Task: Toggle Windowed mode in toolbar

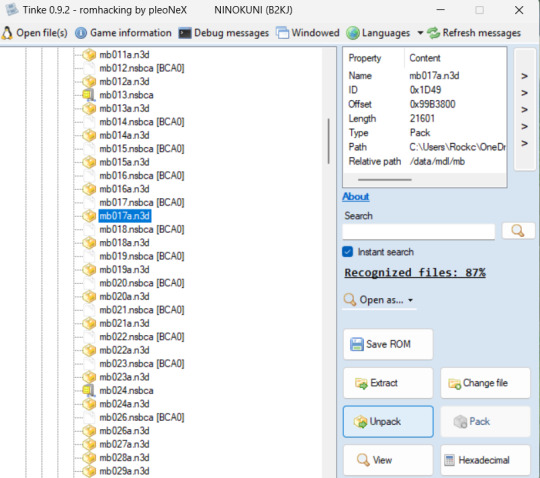Action: pos(308,33)
